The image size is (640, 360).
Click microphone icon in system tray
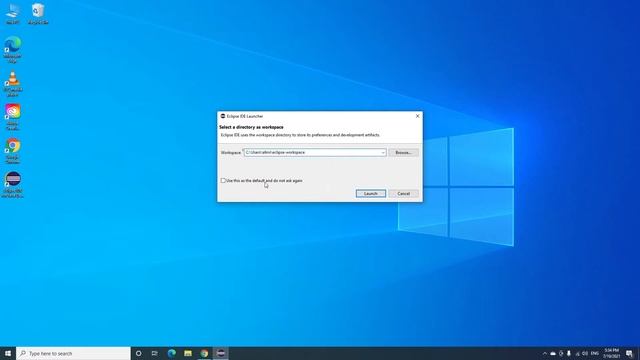[569, 353]
